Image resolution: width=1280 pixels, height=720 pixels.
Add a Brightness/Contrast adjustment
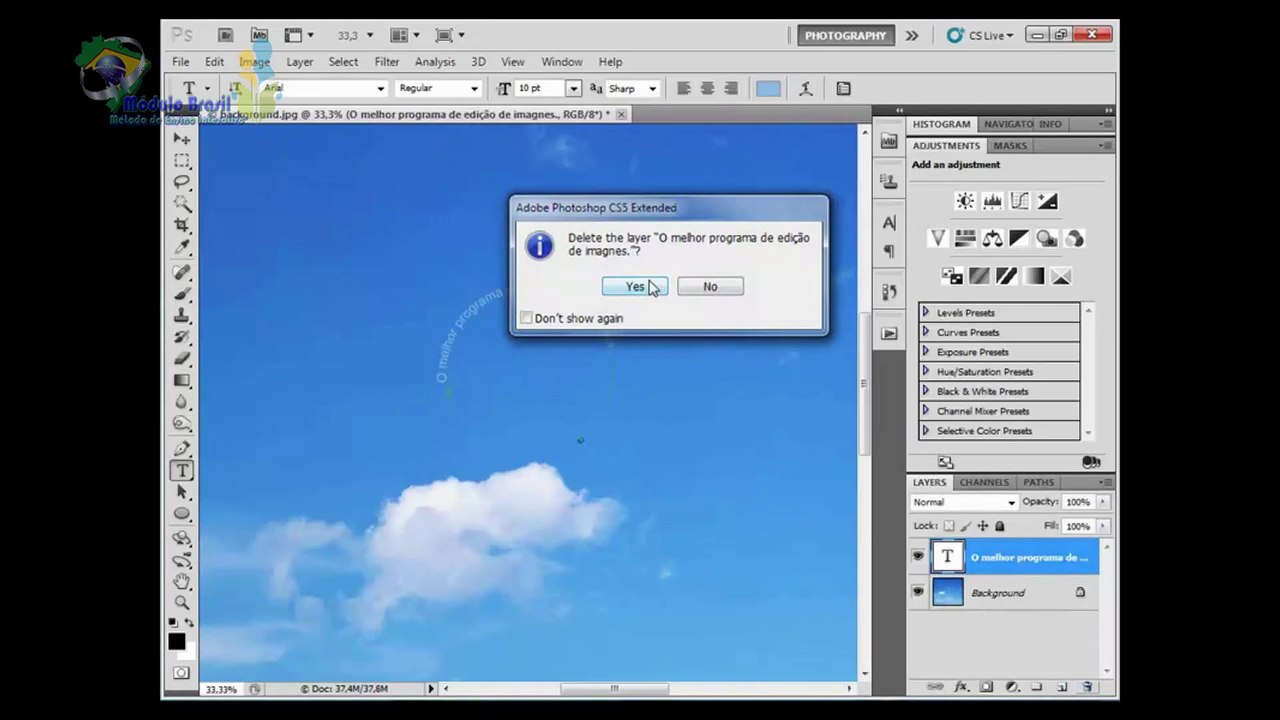click(x=965, y=201)
